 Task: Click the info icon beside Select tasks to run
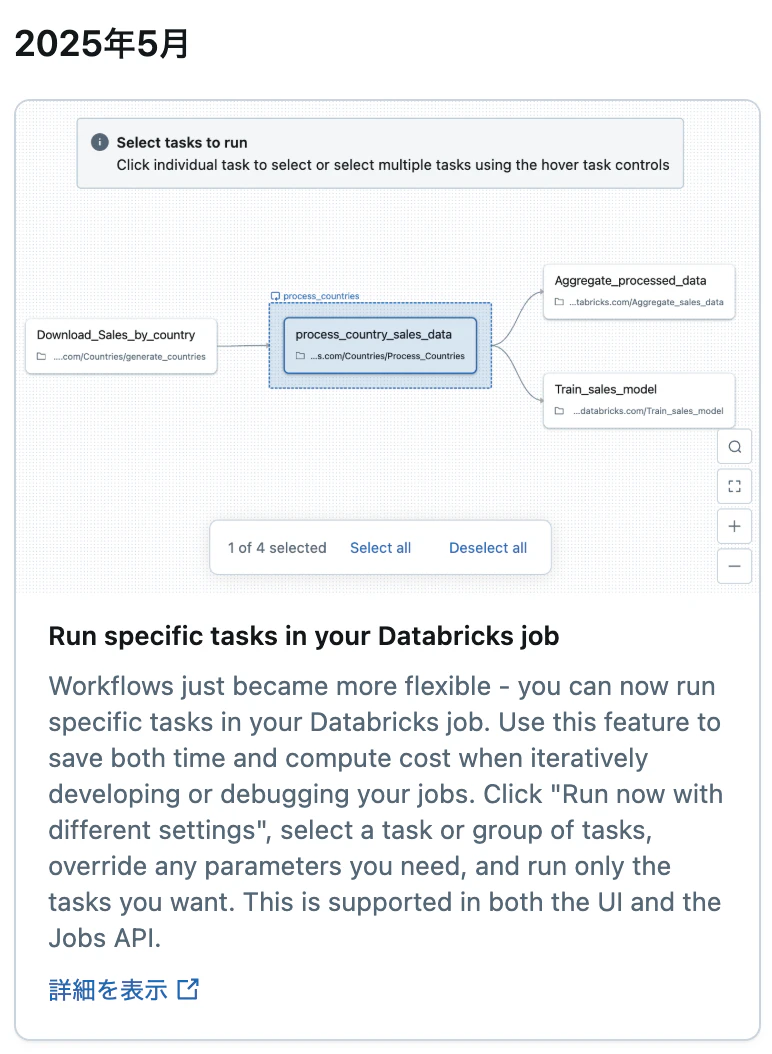point(100,142)
